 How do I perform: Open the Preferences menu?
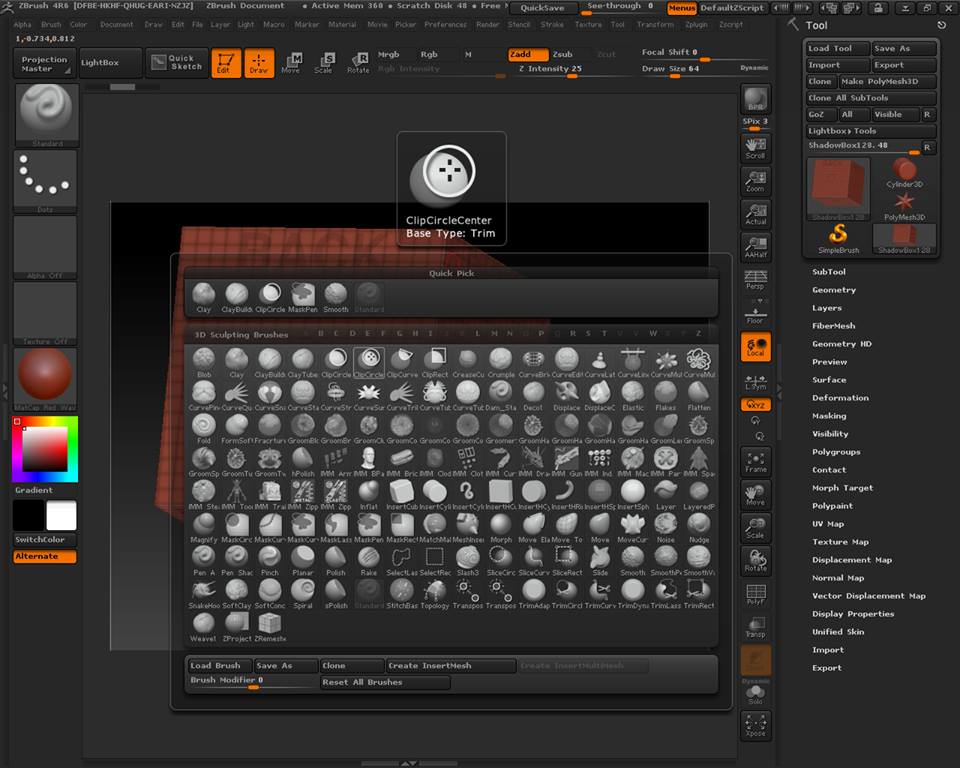click(x=445, y=24)
